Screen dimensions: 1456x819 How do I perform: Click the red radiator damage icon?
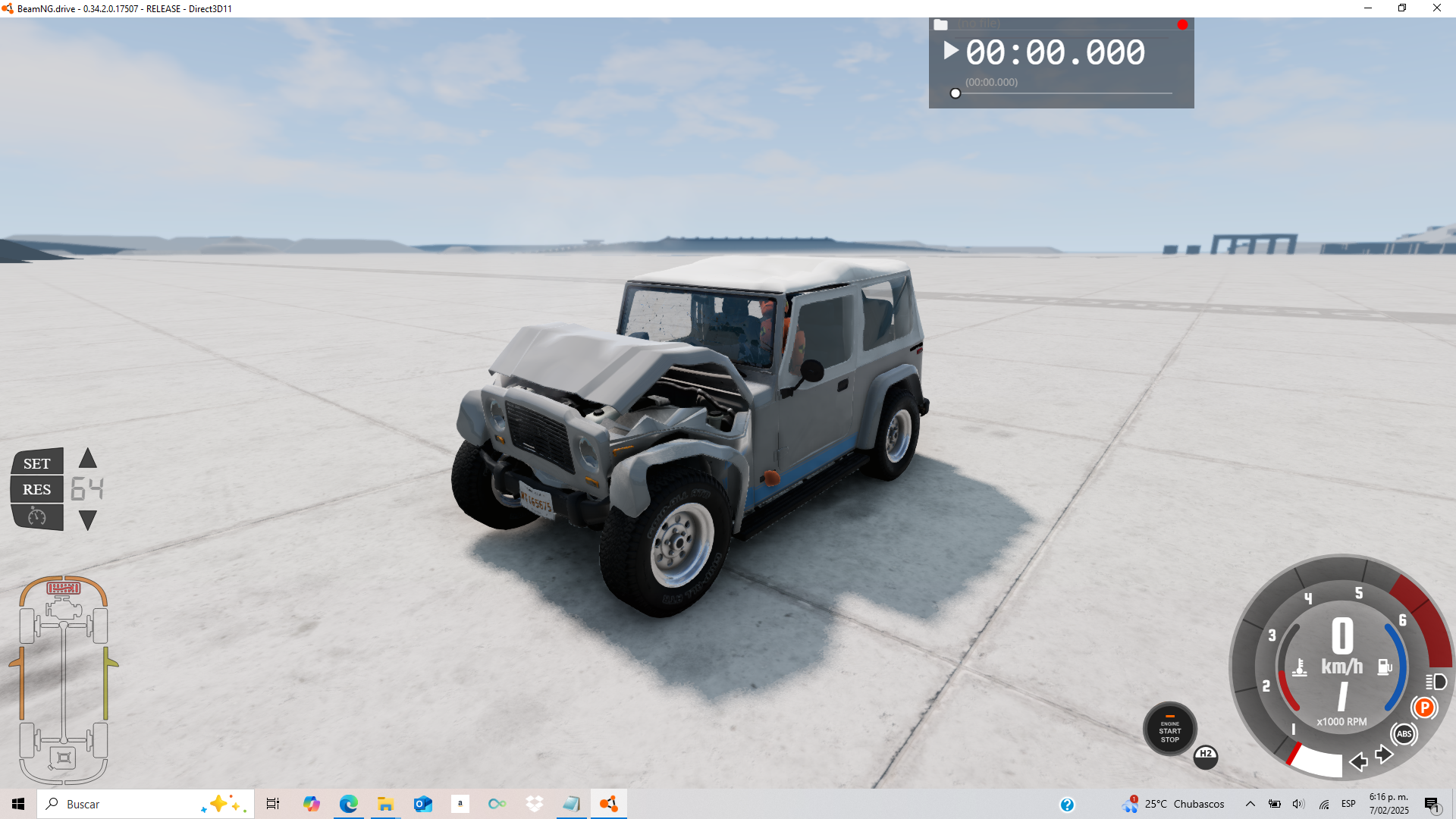click(63, 588)
